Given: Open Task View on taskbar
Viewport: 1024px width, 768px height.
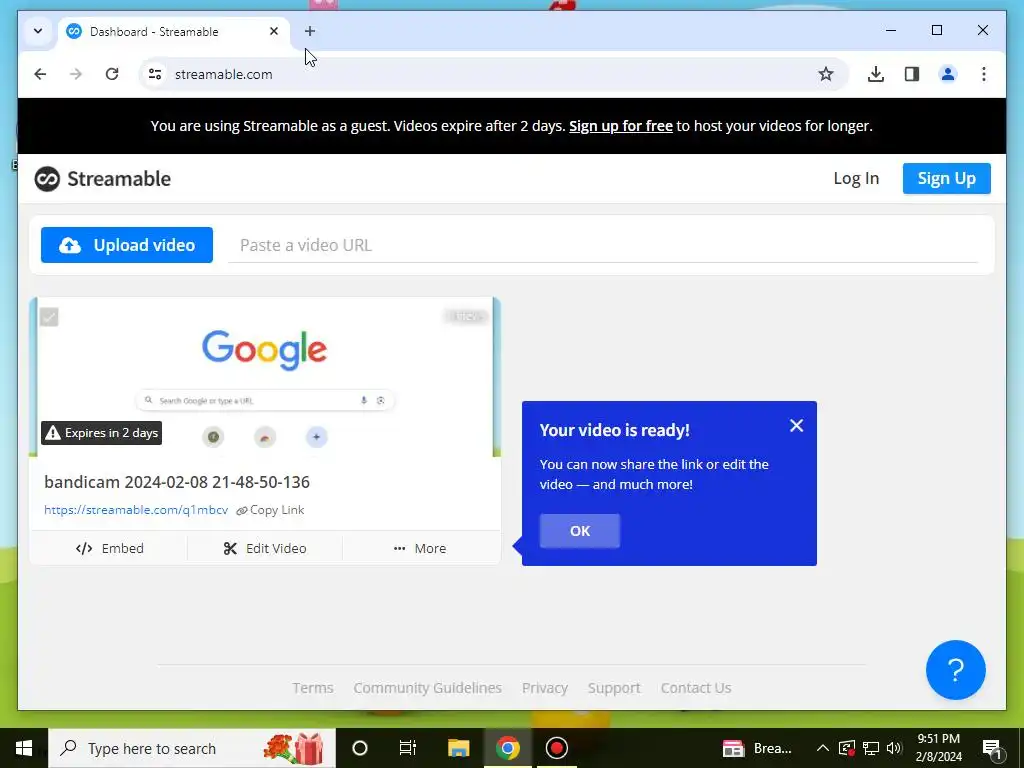Looking at the screenshot, I should click(x=408, y=748).
